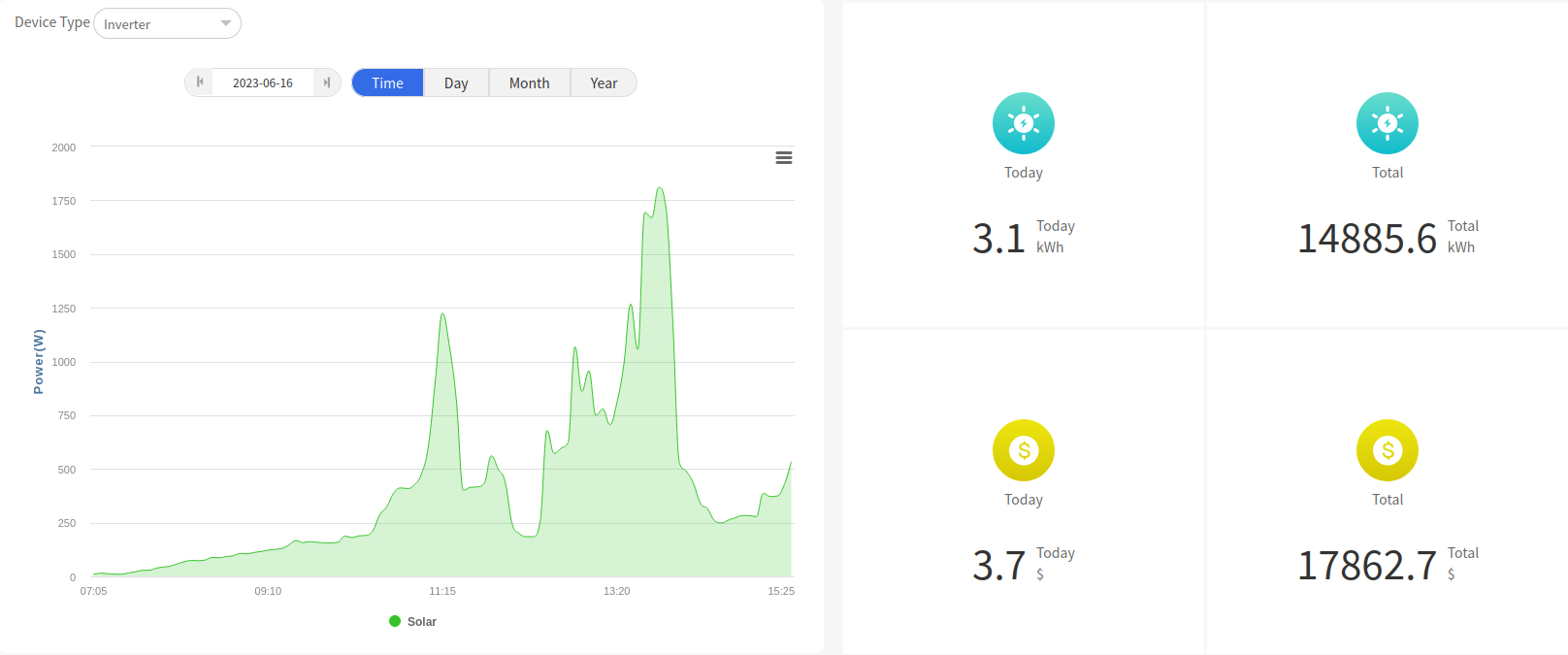
Task: Click the previous date arrow button
Action: [200, 82]
